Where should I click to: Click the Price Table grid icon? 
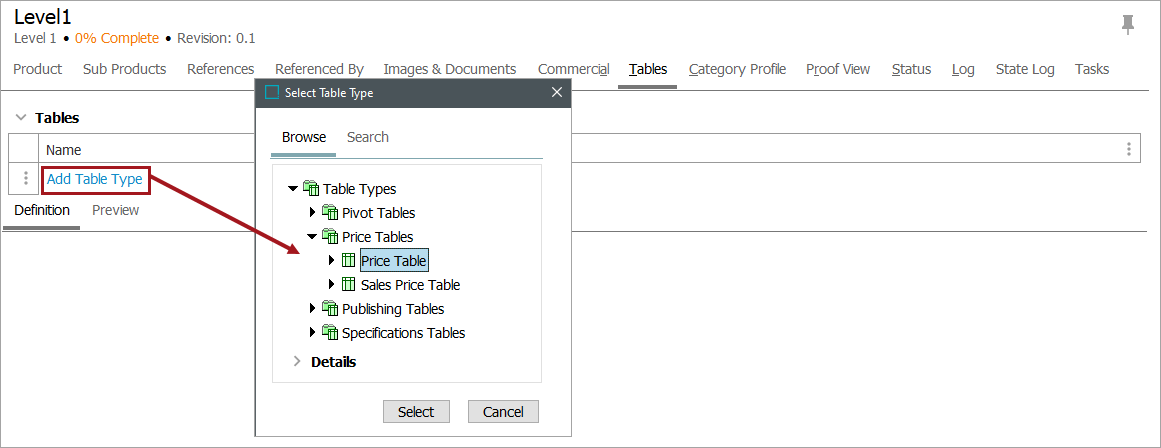coord(349,261)
